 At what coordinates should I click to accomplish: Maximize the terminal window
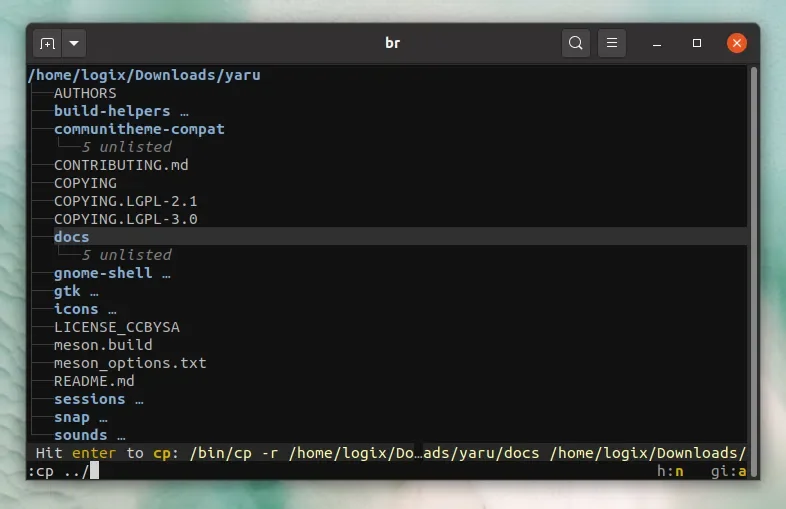pyautogui.click(x=697, y=44)
